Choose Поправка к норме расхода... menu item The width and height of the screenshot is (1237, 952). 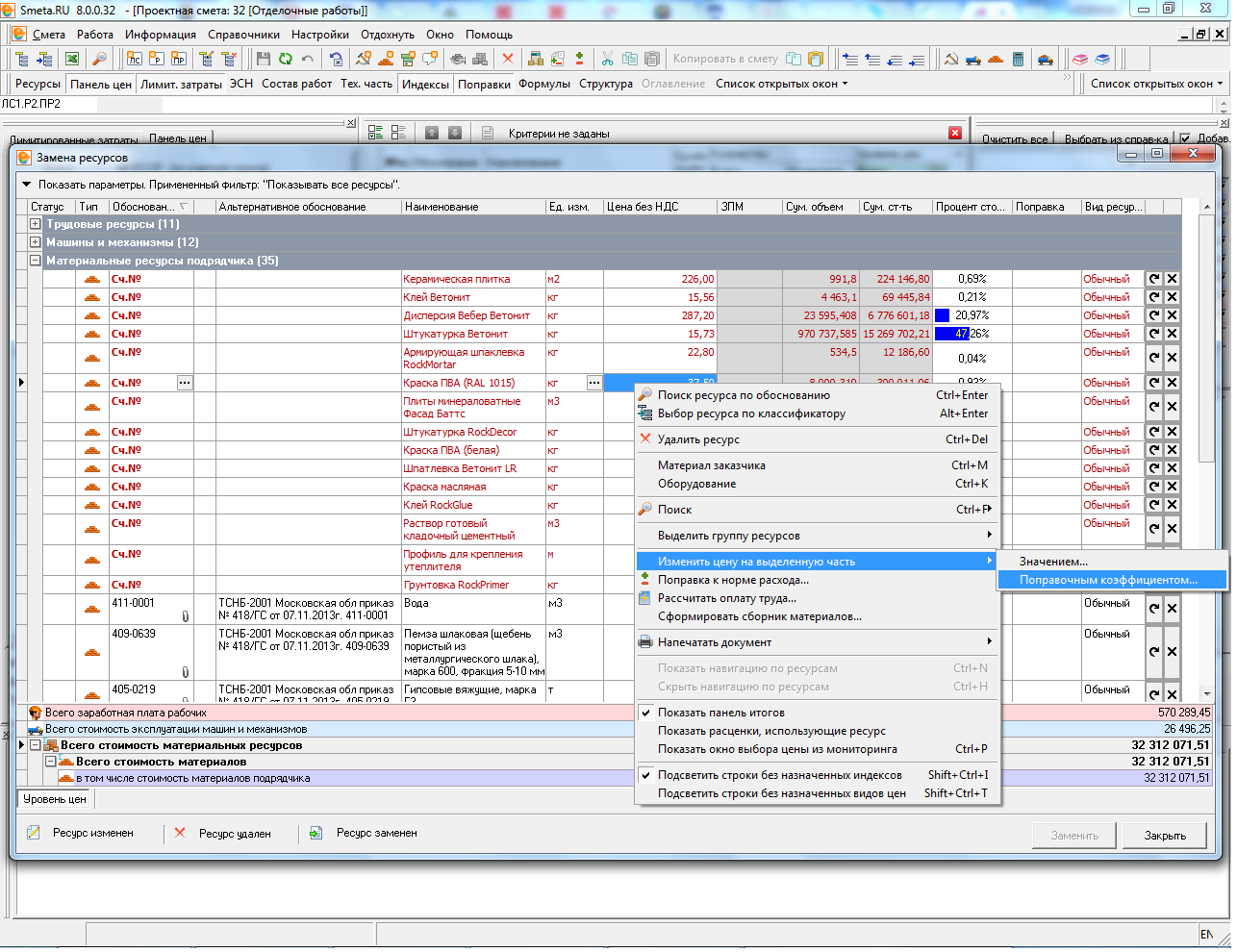click(818, 580)
